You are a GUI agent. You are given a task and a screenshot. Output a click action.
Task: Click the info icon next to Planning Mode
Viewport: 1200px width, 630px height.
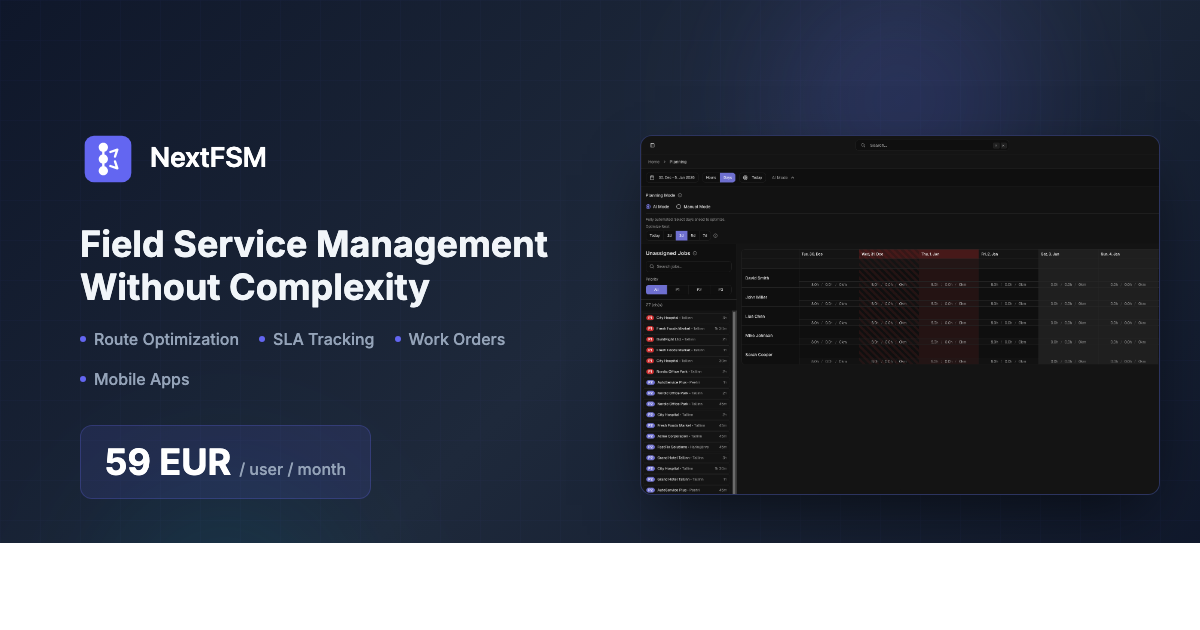[x=680, y=195]
